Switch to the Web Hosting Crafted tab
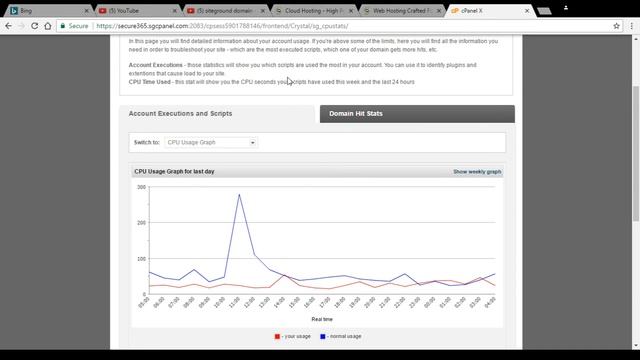Image resolution: width=640 pixels, height=360 pixels. click(x=402, y=11)
